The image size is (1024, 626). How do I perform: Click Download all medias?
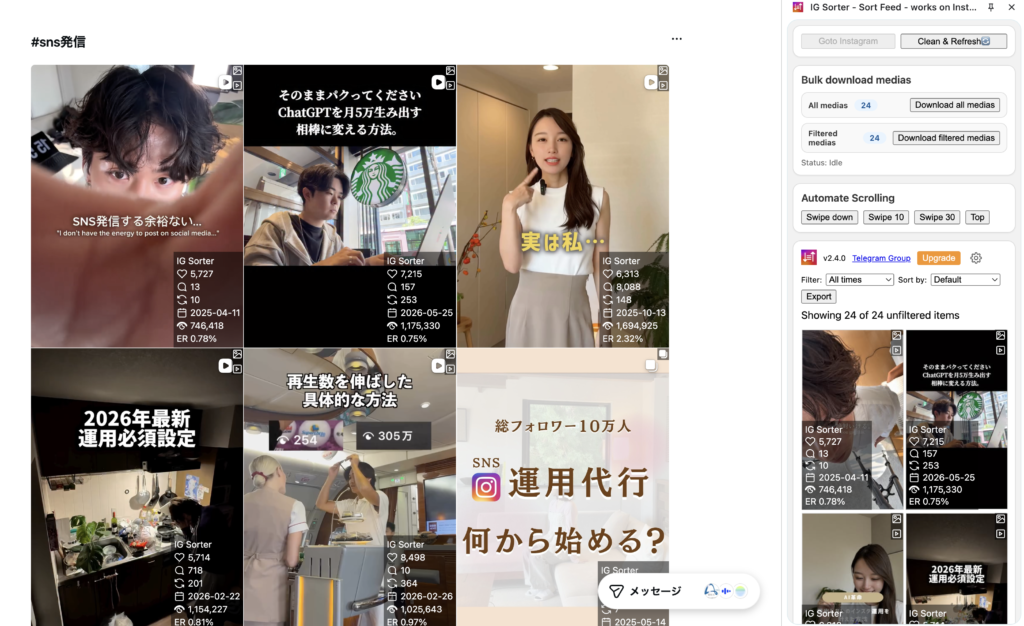(954, 105)
